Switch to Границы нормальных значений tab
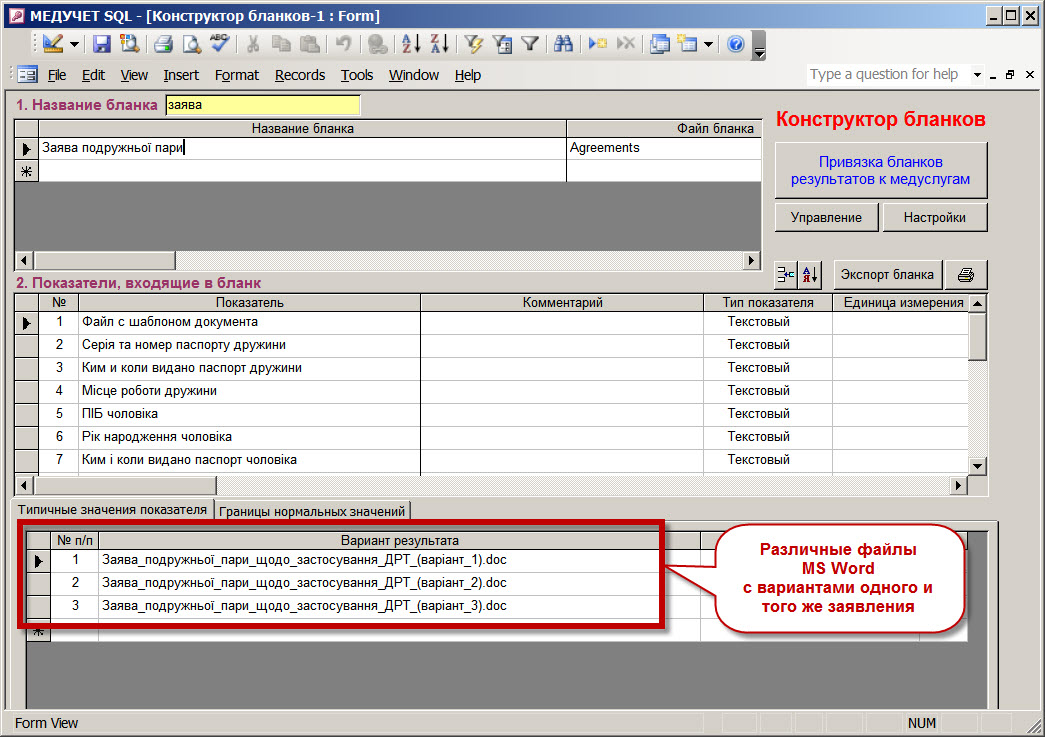The height and width of the screenshot is (737, 1045). pyautogui.click(x=313, y=511)
